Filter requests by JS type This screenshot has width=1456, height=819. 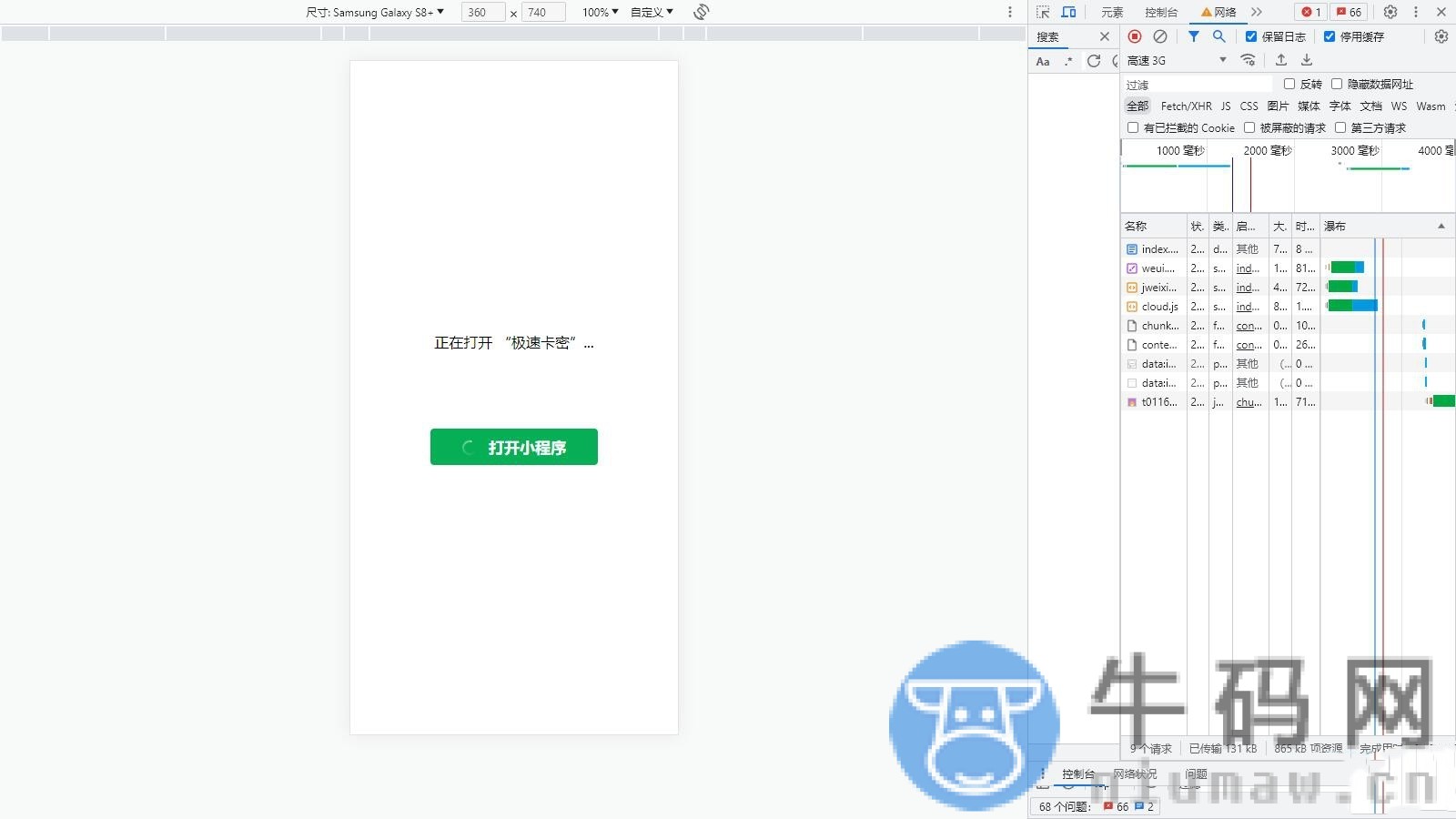(x=1226, y=106)
